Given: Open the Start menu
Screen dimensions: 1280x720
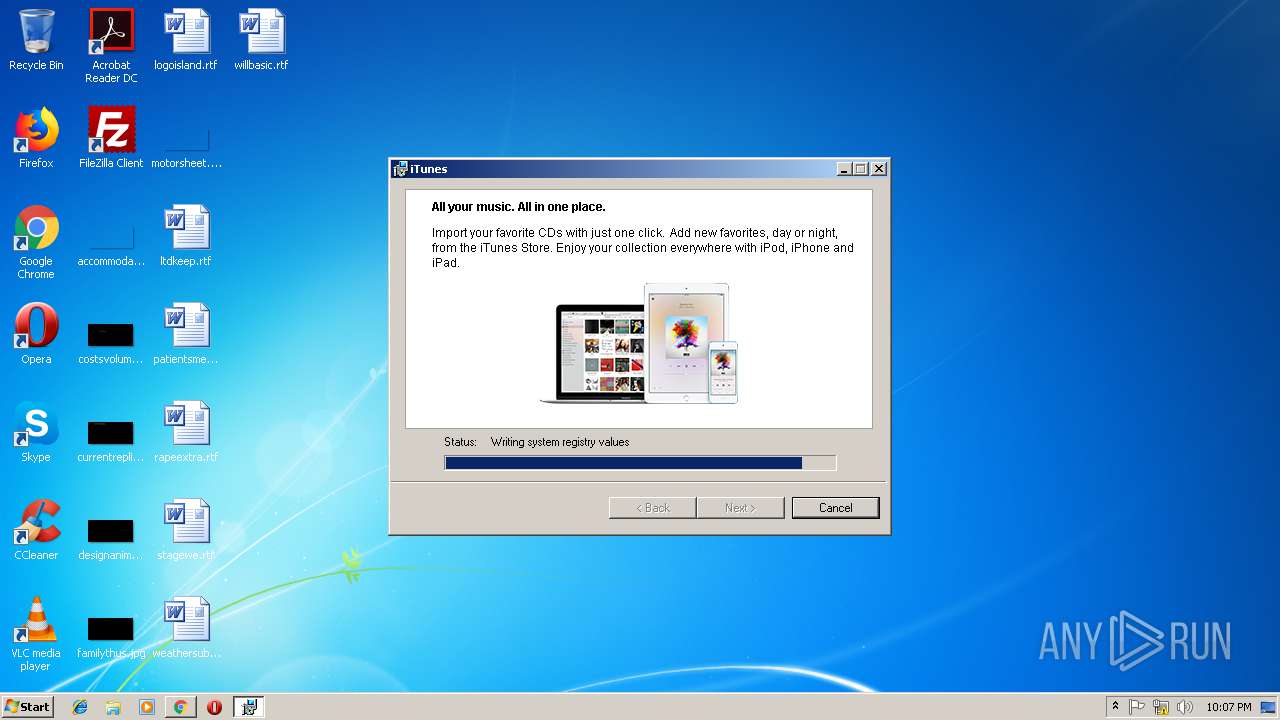Looking at the screenshot, I should pos(27,707).
